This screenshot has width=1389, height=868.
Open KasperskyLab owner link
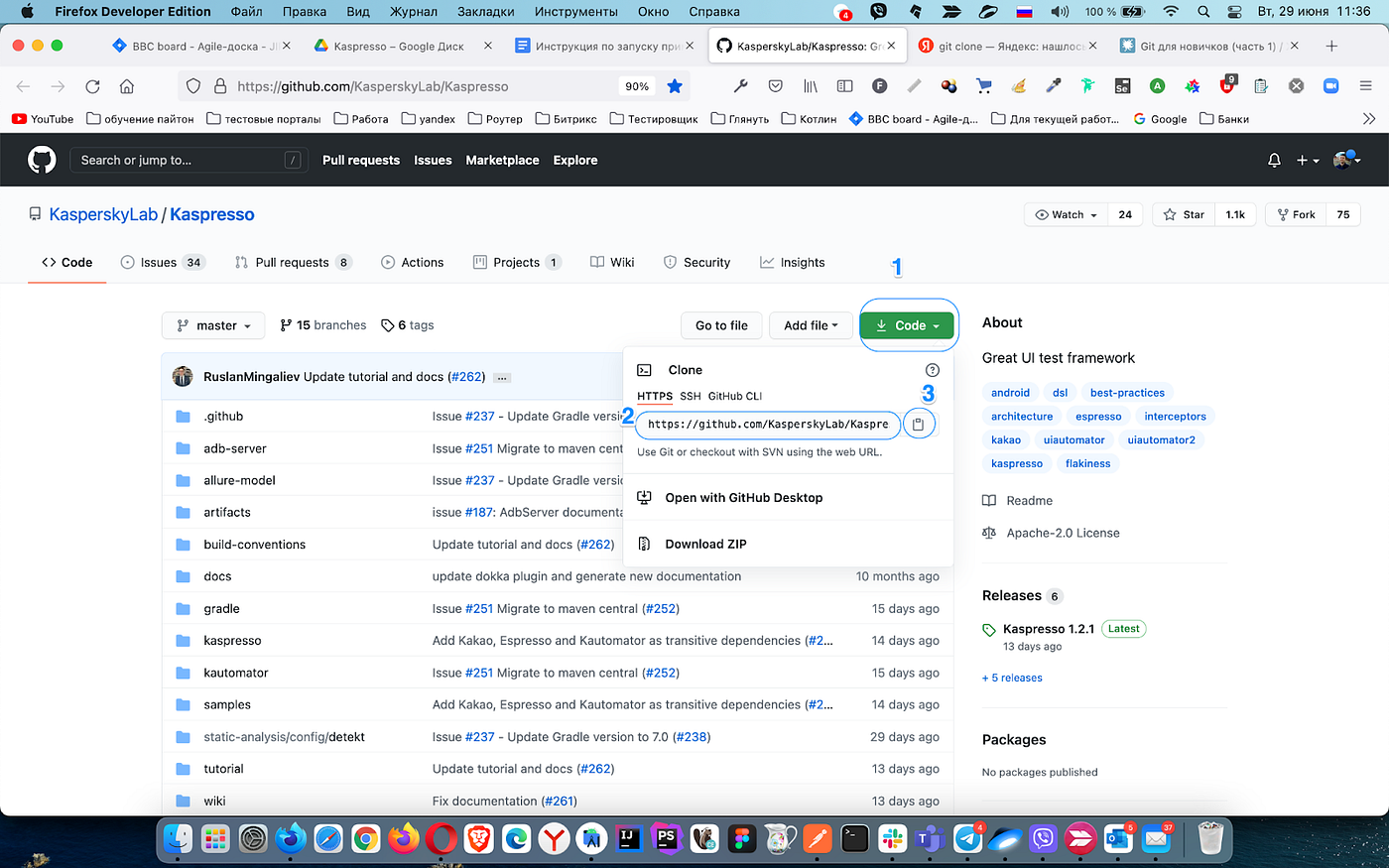coord(103,214)
